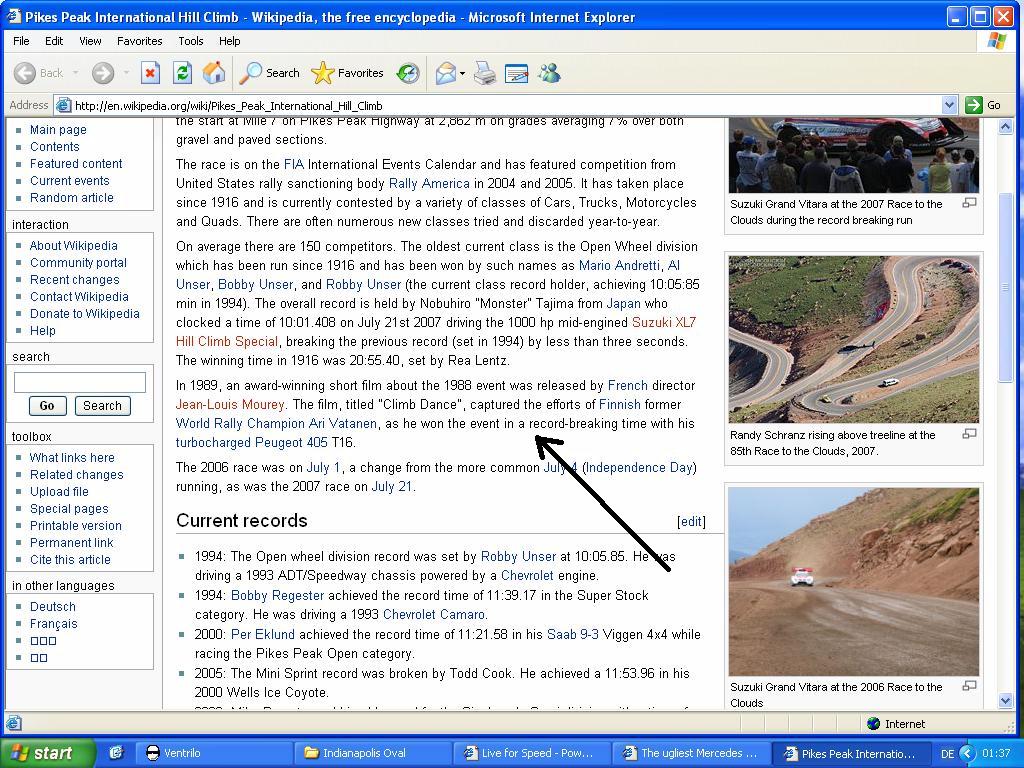The height and width of the screenshot is (768, 1024).
Task: Click the Mail envelope icon
Action: pos(445,73)
